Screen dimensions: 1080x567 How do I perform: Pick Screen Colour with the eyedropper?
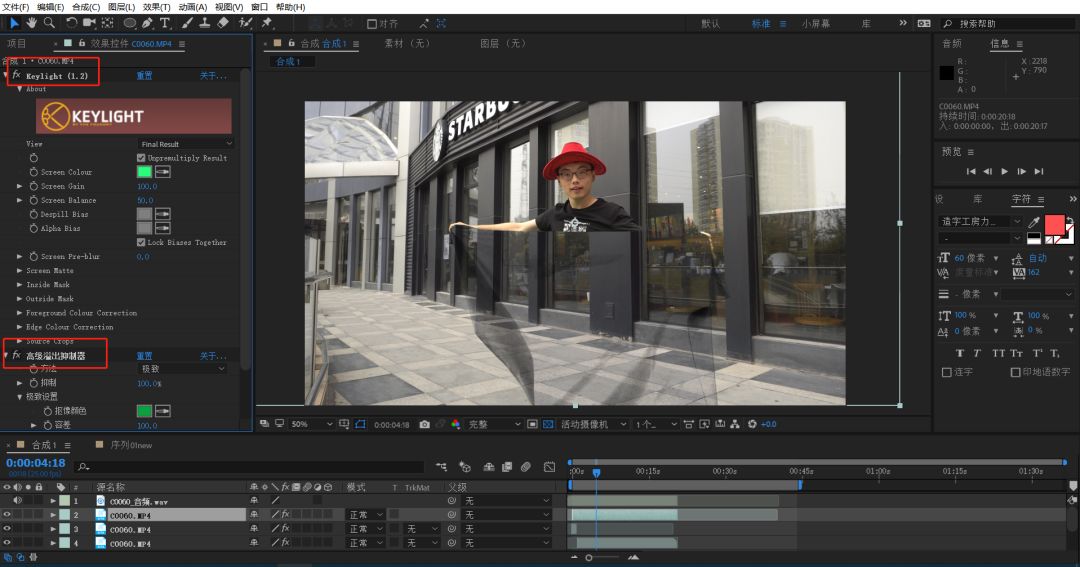click(163, 172)
